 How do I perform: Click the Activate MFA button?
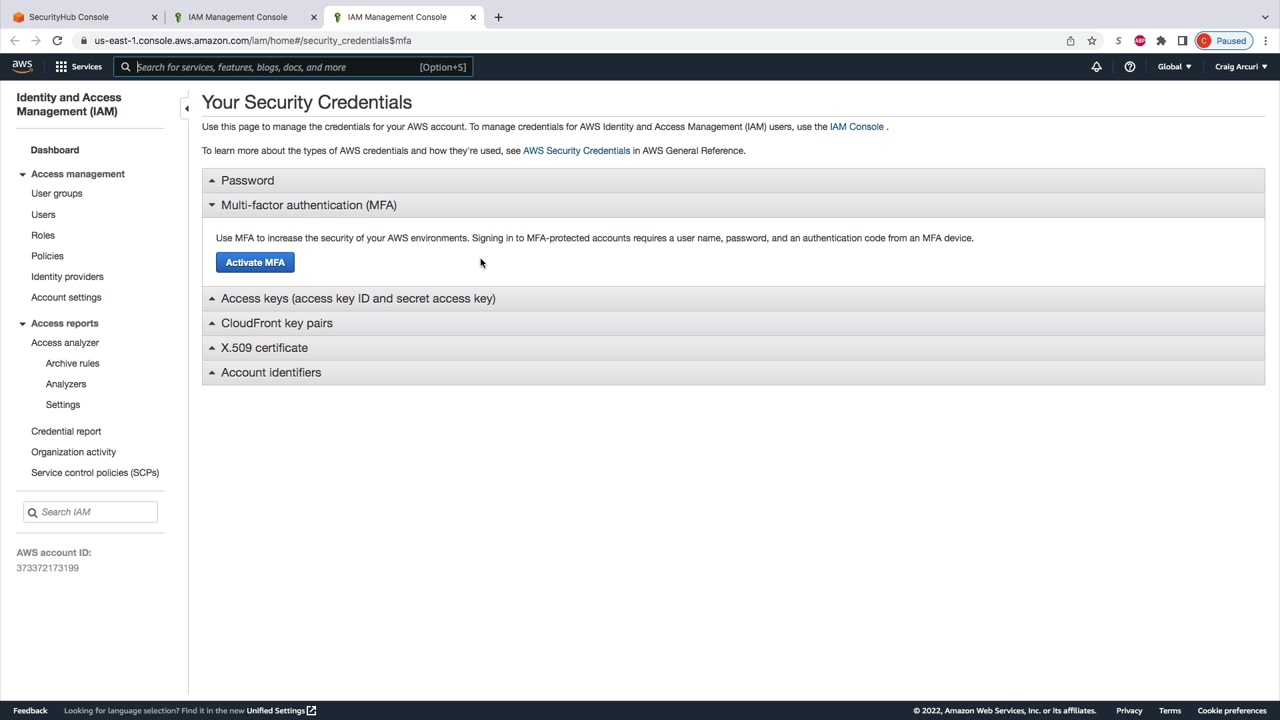click(255, 262)
